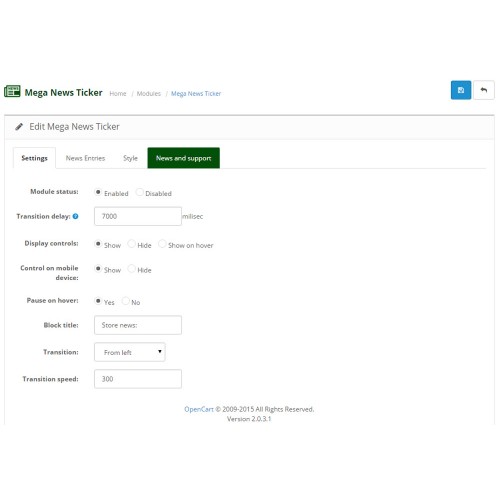Click the Transition delay help icon
The width and height of the screenshot is (500, 500).
(x=76, y=216)
